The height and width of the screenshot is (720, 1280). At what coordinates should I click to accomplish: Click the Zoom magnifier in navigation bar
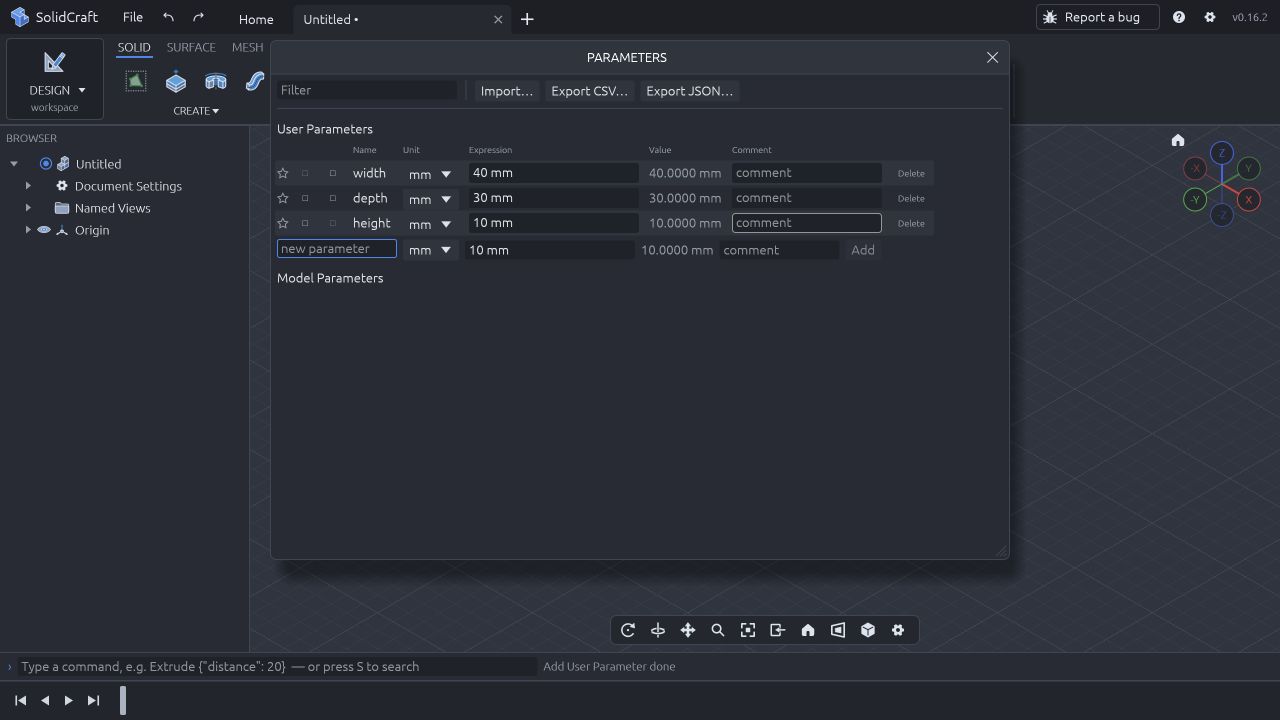(718, 630)
